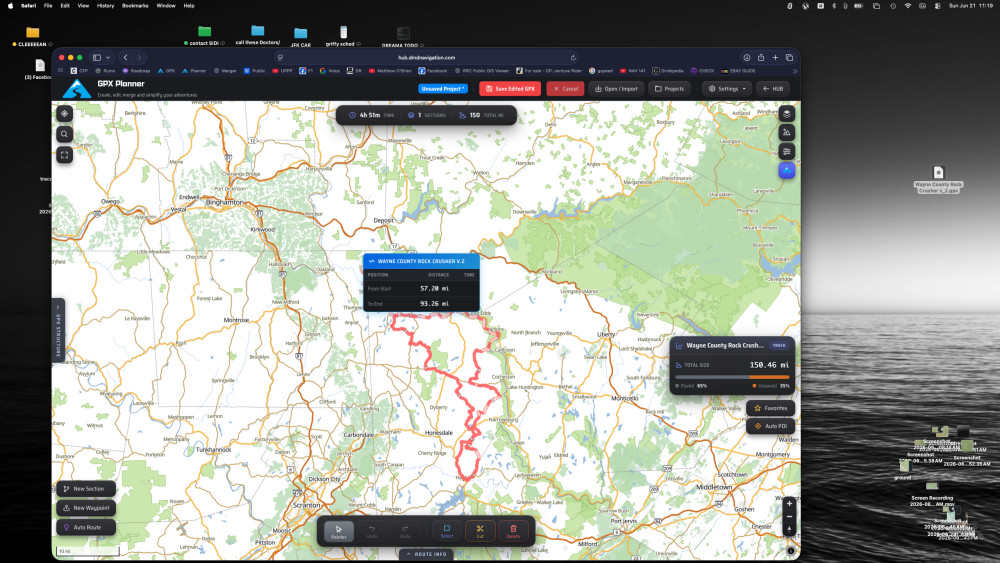
Task: Click the Redo tool
Action: pyautogui.click(x=405, y=531)
